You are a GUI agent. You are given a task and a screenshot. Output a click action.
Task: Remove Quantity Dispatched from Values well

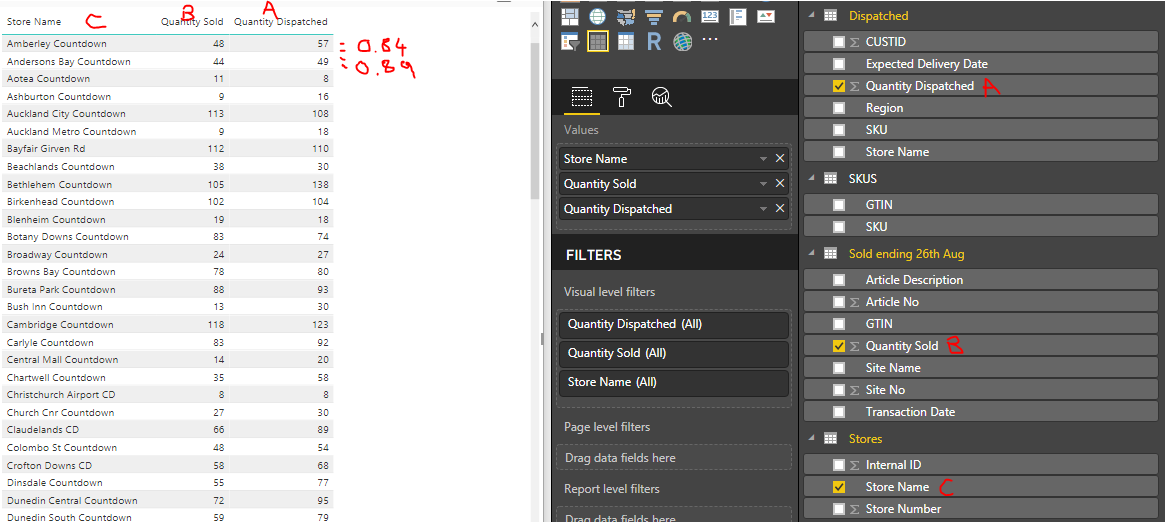[x=780, y=209]
